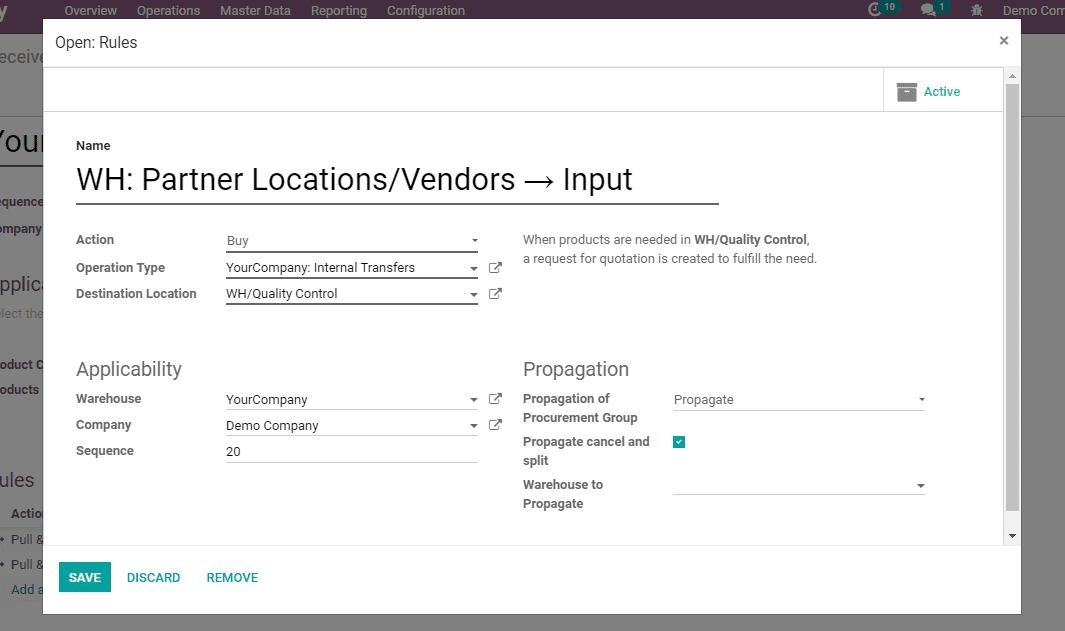Expand the Warehouse dropdown YourCompany

coord(473,400)
